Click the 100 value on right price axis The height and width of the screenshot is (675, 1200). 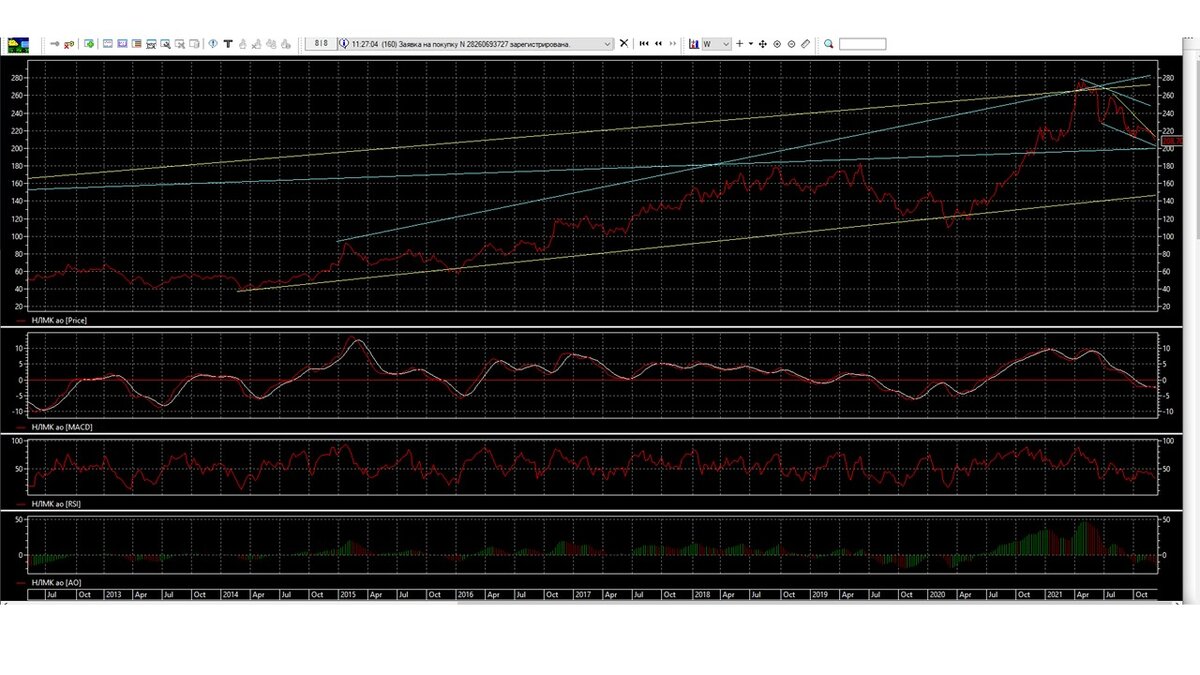click(1166, 237)
